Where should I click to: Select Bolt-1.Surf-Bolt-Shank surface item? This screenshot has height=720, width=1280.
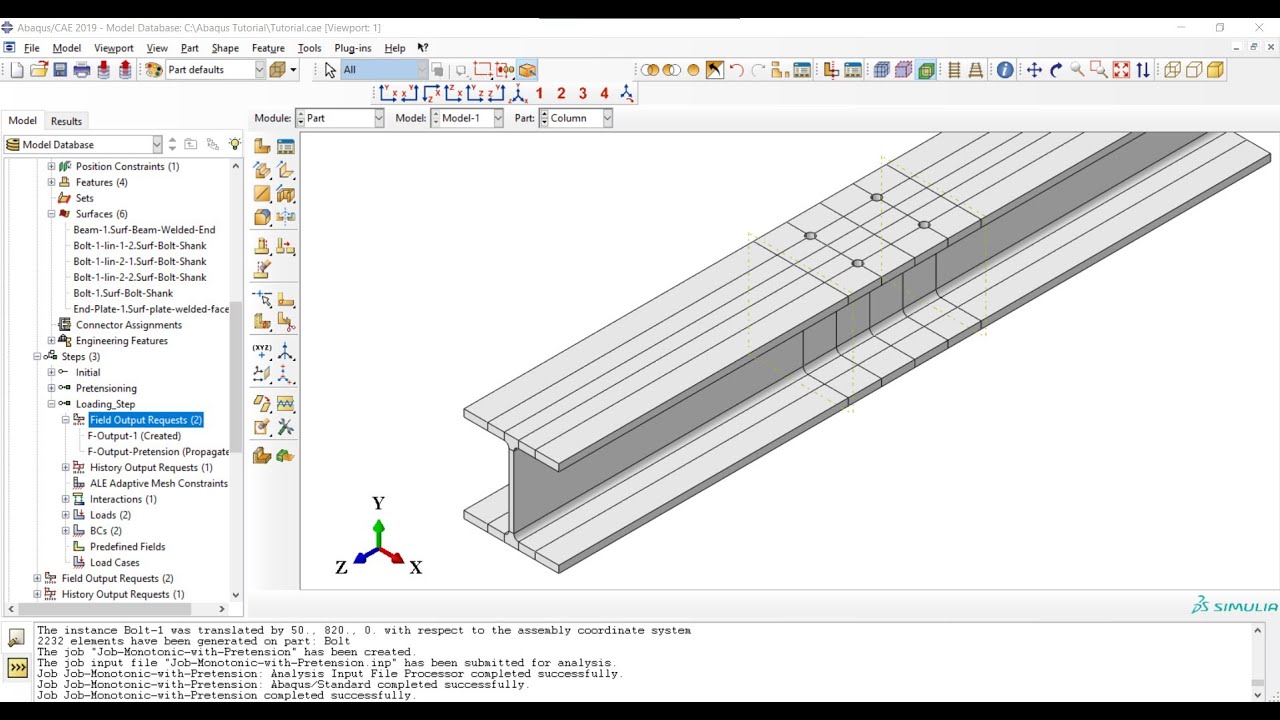click(x=123, y=293)
